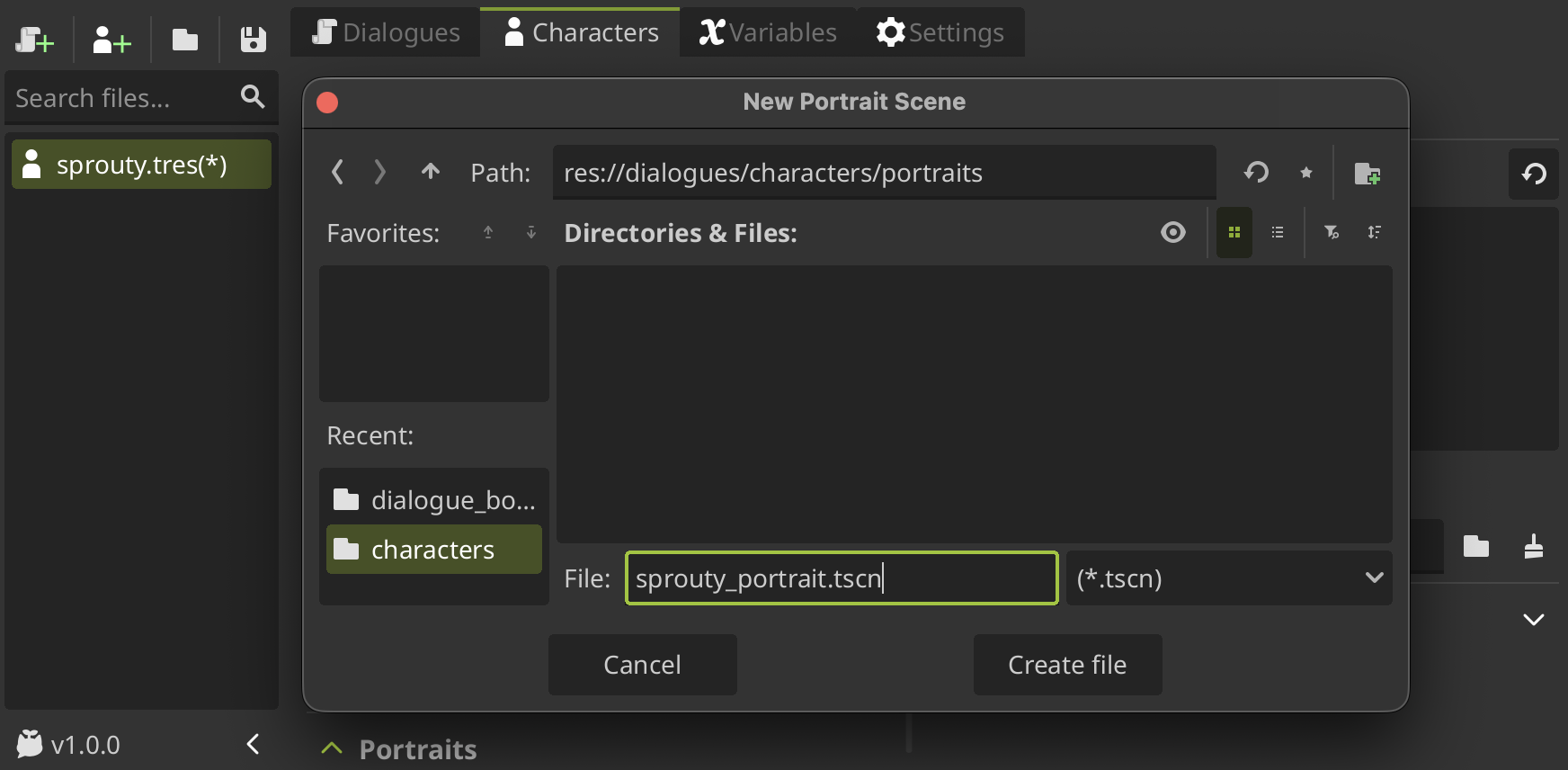Click the add new character icon
Viewport: 1568px width, 770px height.
tap(111, 40)
